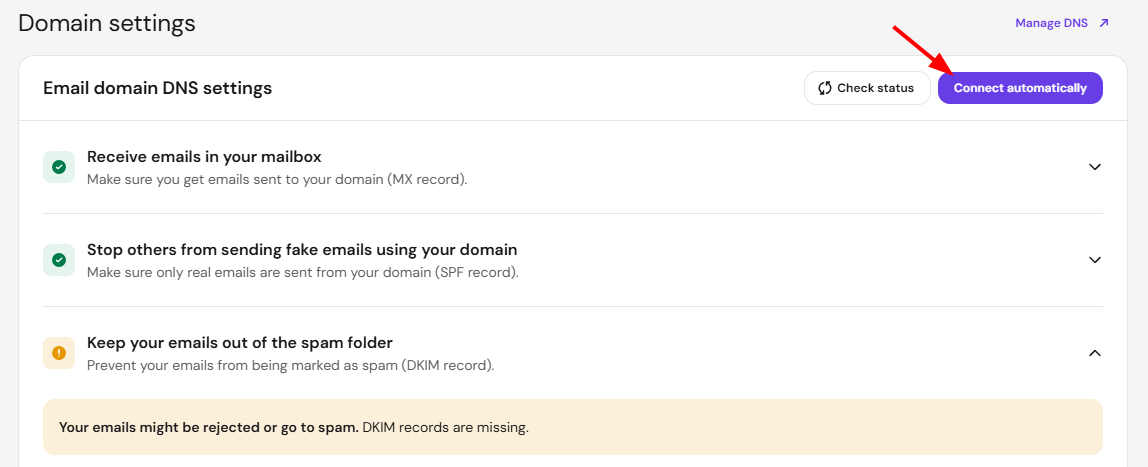This screenshot has height=467, width=1148.
Task: Select the Stop others from sending fake emails heading
Action: 302,250
